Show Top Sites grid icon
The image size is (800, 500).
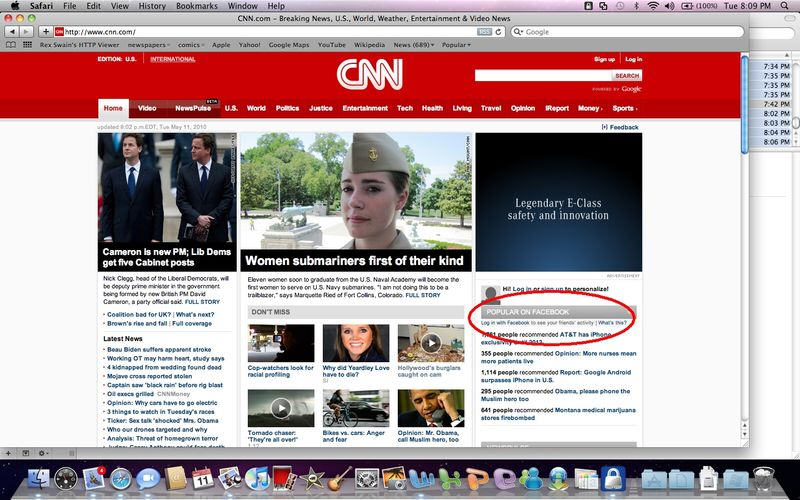pyautogui.click(x=28, y=45)
